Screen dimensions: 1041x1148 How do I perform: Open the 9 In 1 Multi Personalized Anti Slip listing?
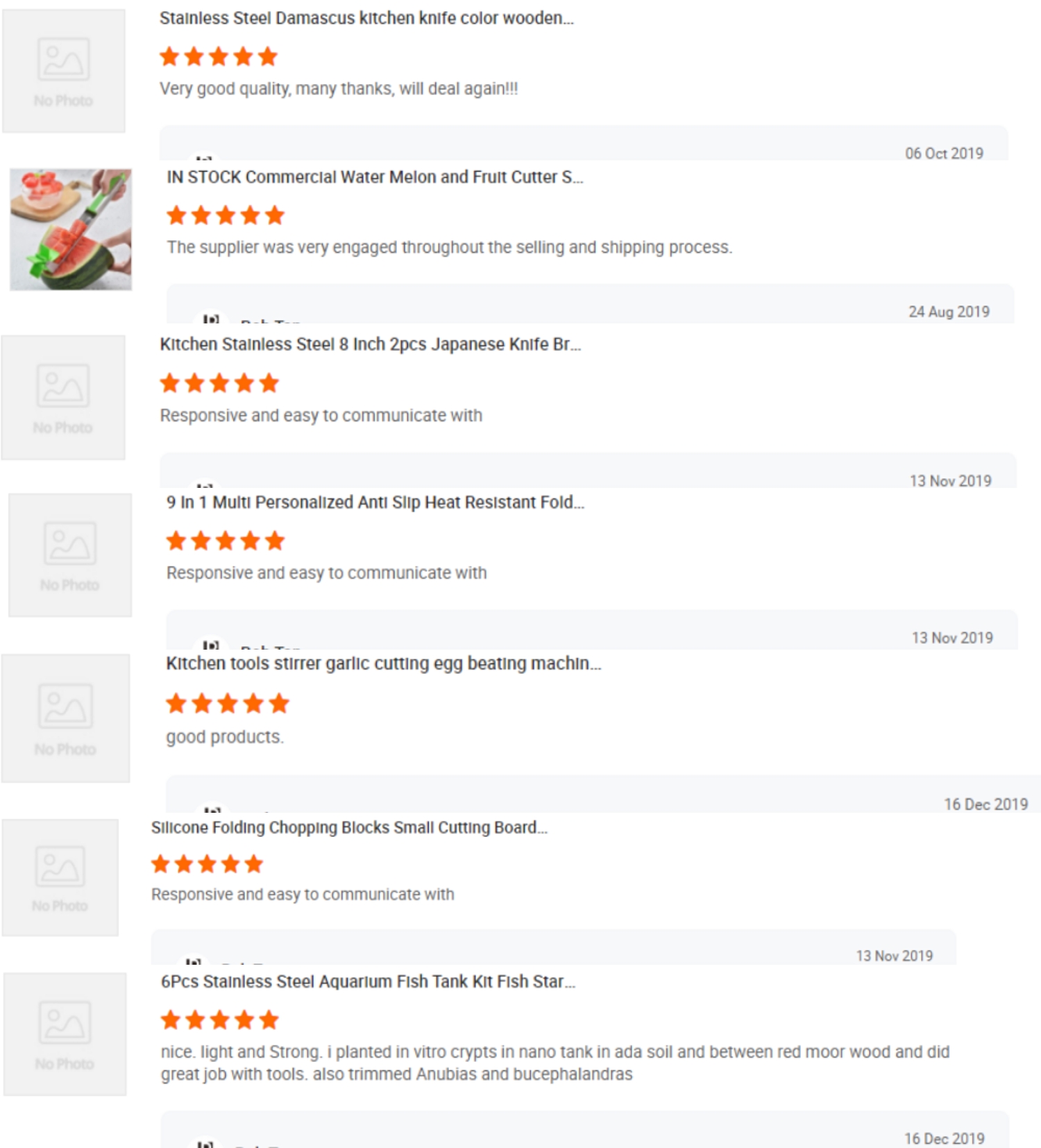tap(375, 503)
